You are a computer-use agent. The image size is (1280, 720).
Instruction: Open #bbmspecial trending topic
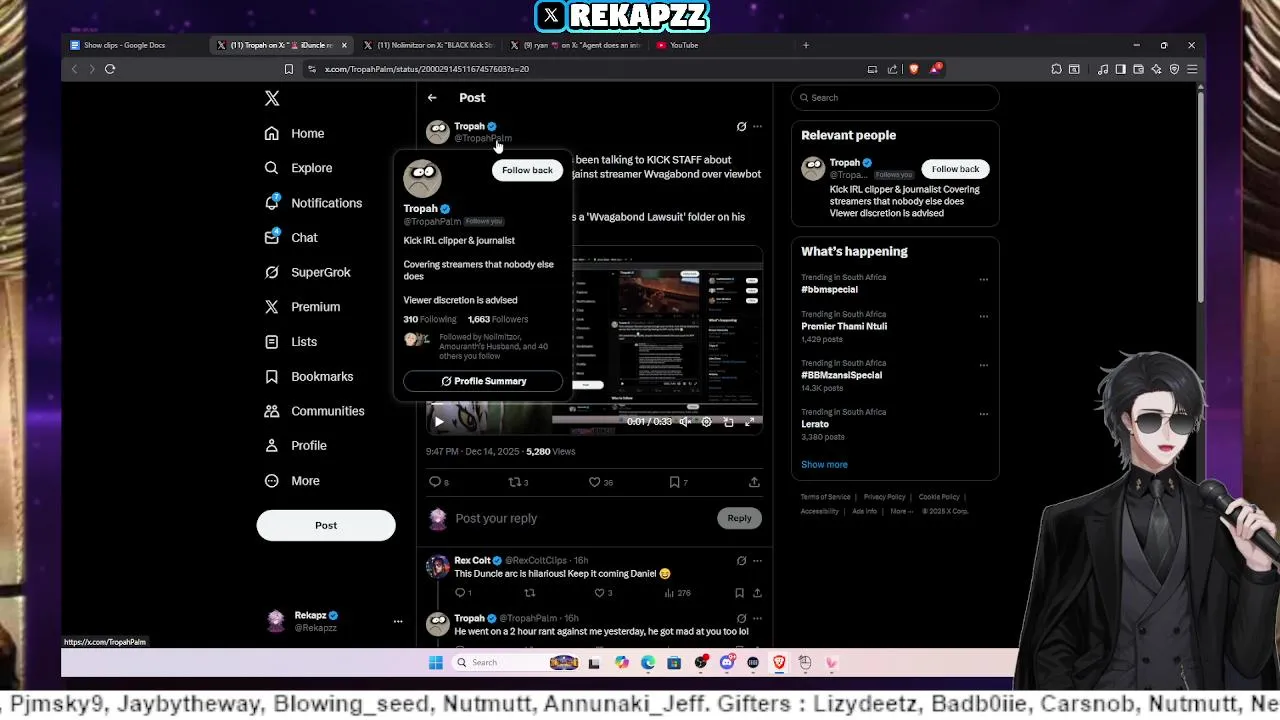[829, 289]
